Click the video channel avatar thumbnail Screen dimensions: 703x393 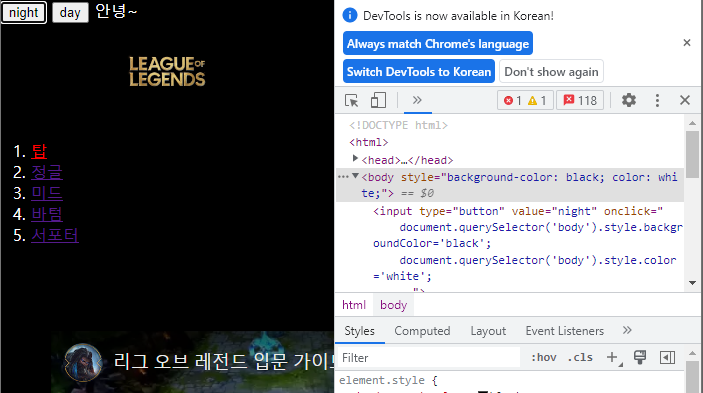click(83, 362)
